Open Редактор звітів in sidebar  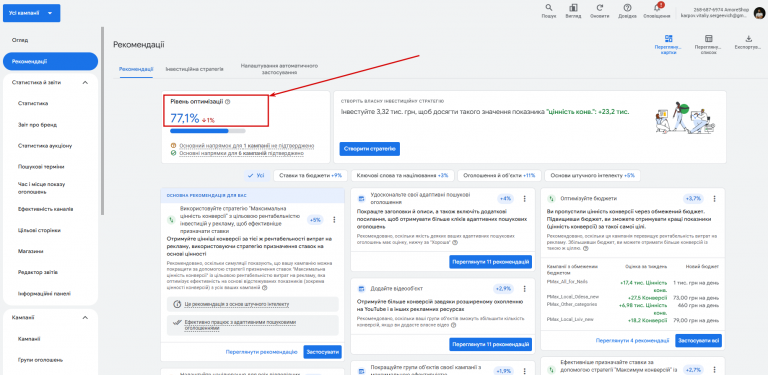click(38, 272)
